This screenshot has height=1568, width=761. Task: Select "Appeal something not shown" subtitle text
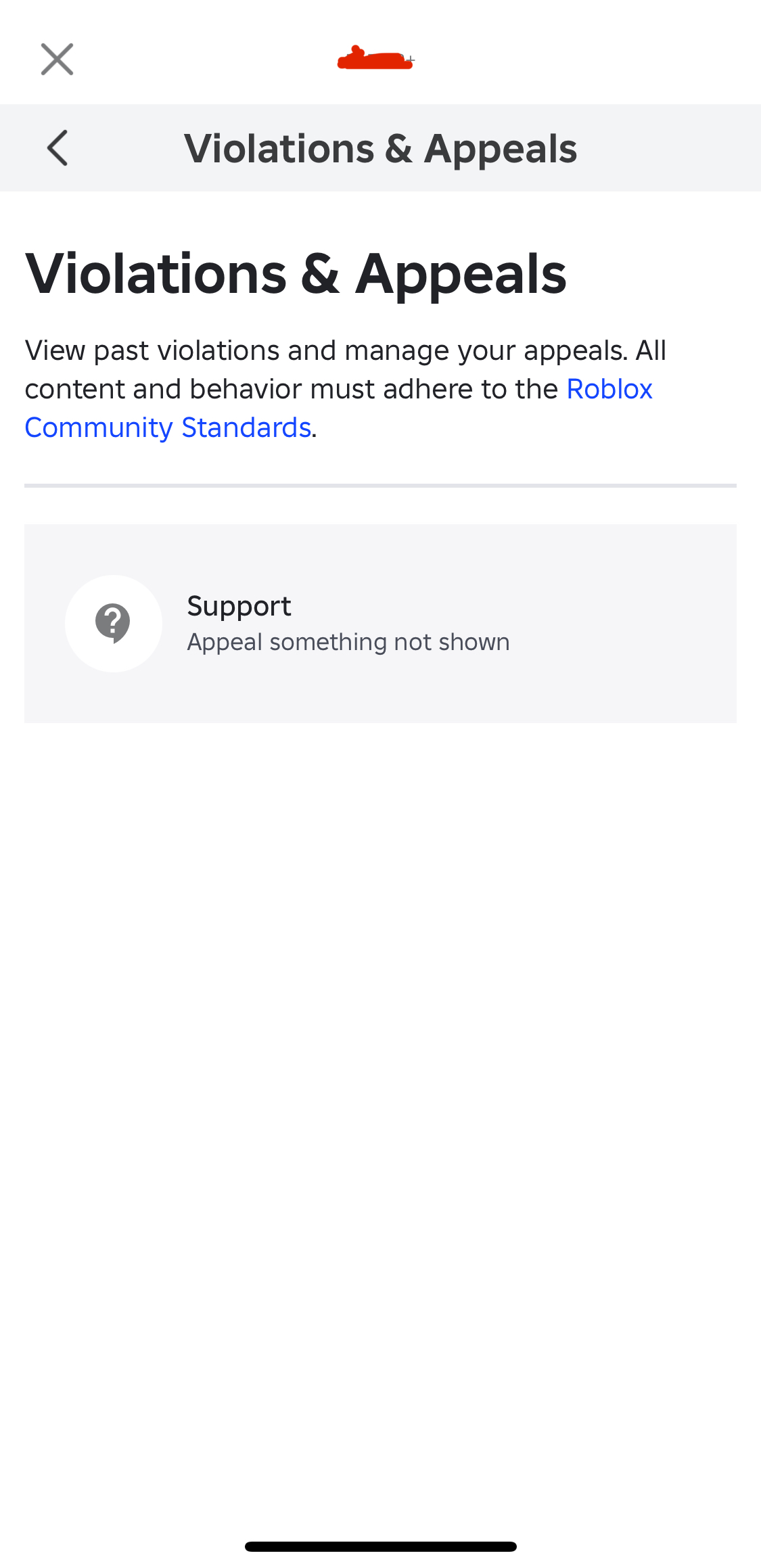click(348, 642)
